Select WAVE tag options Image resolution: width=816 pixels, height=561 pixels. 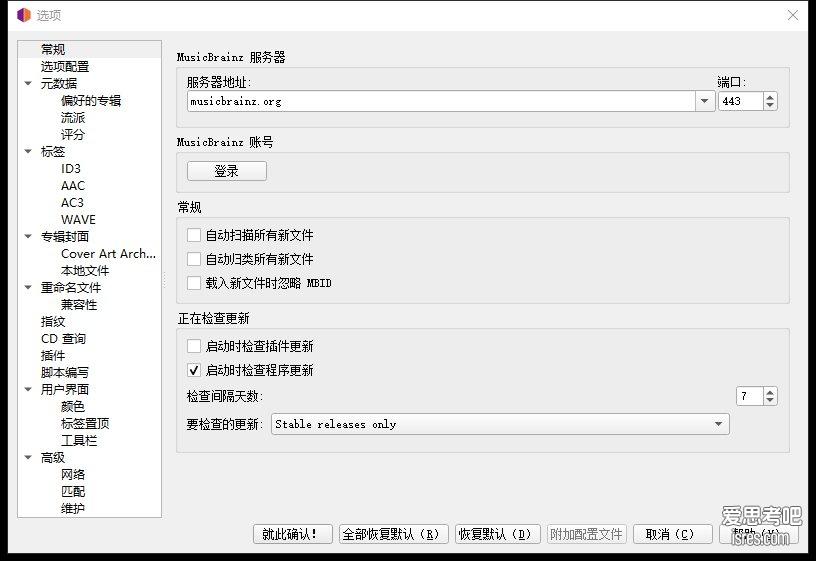tap(78, 220)
